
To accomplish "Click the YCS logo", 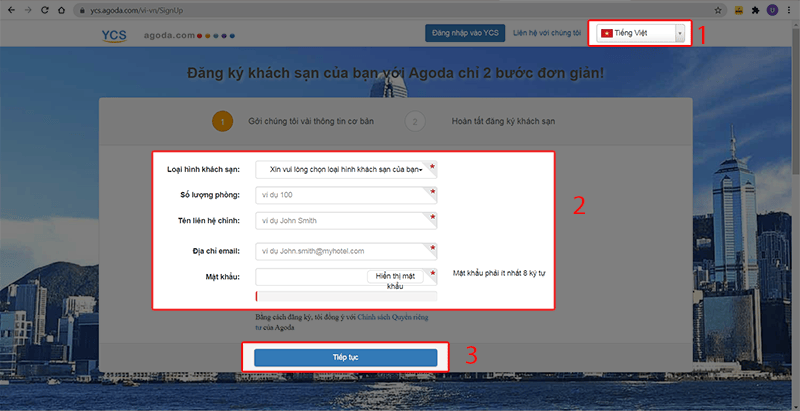I will (114, 35).
